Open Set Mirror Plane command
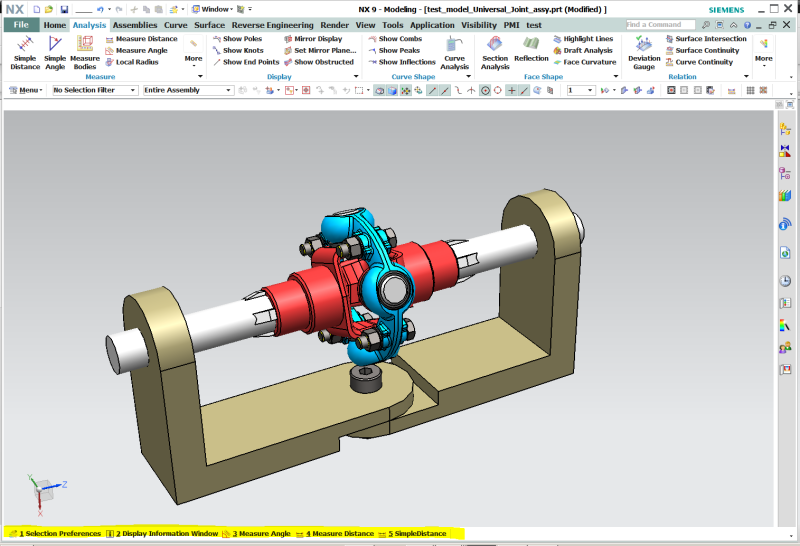 (x=320, y=51)
